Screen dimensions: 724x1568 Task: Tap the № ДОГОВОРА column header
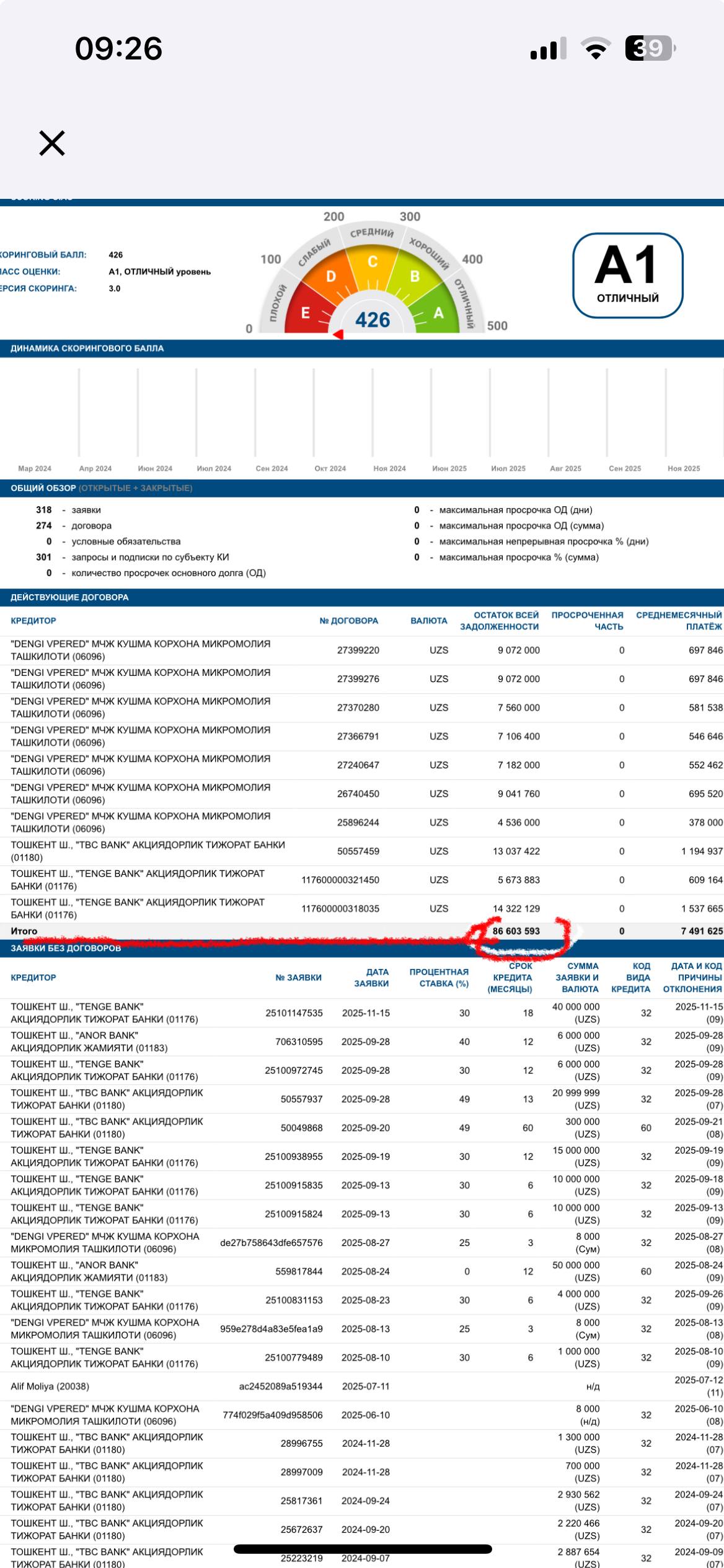(x=348, y=621)
